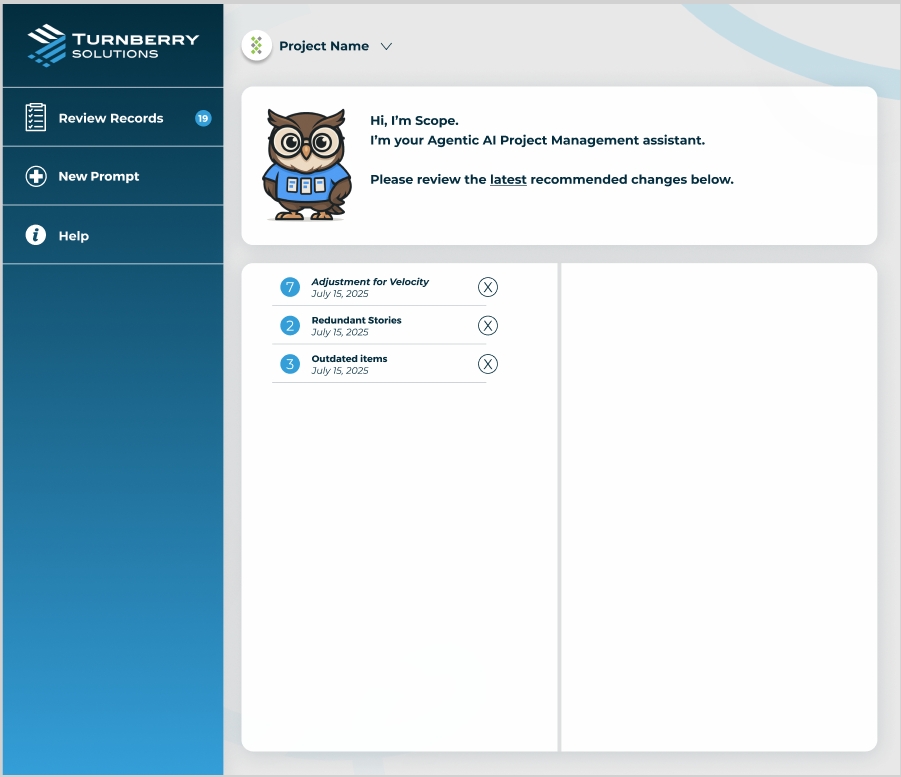Select the Redundant Stories record
901x777 pixels.
tap(356, 321)
